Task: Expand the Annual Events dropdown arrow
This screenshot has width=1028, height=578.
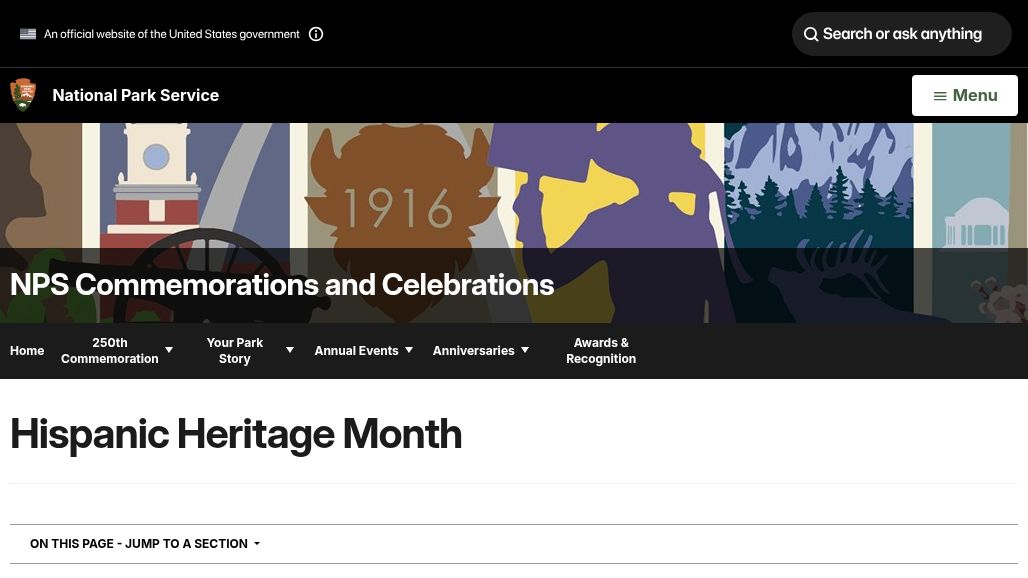Action: [x=409, y=350]
